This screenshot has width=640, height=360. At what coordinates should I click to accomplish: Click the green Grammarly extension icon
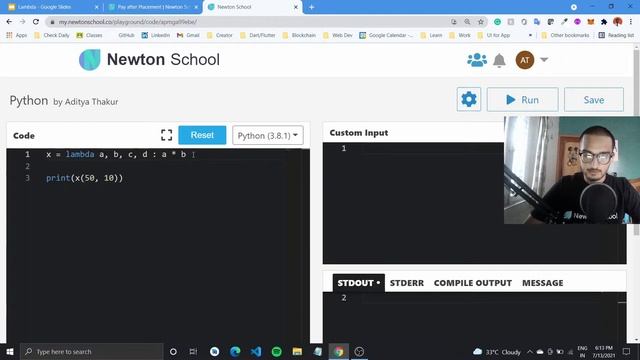497,22
